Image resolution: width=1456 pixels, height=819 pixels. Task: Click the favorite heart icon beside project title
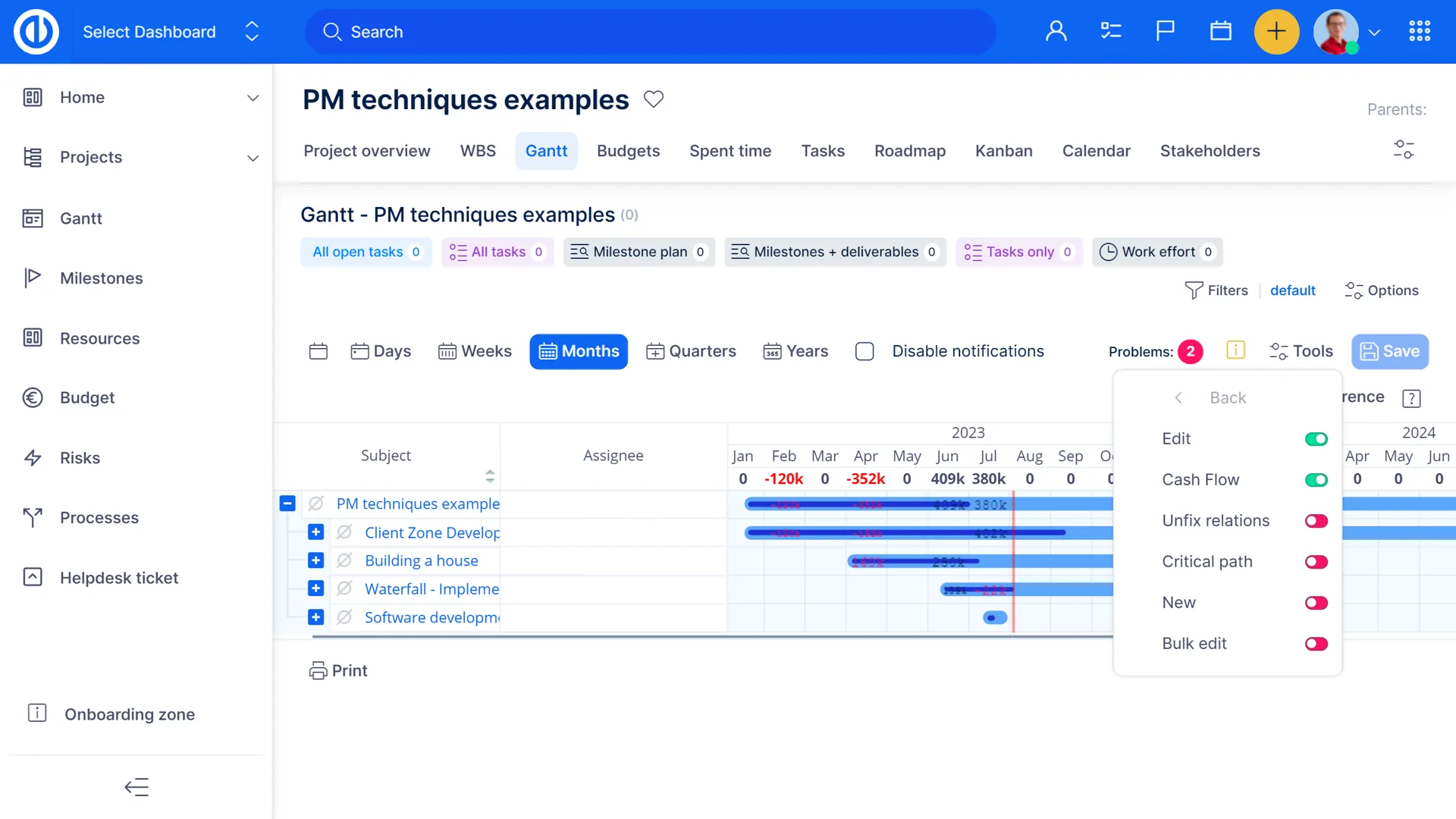pos(653,99)
